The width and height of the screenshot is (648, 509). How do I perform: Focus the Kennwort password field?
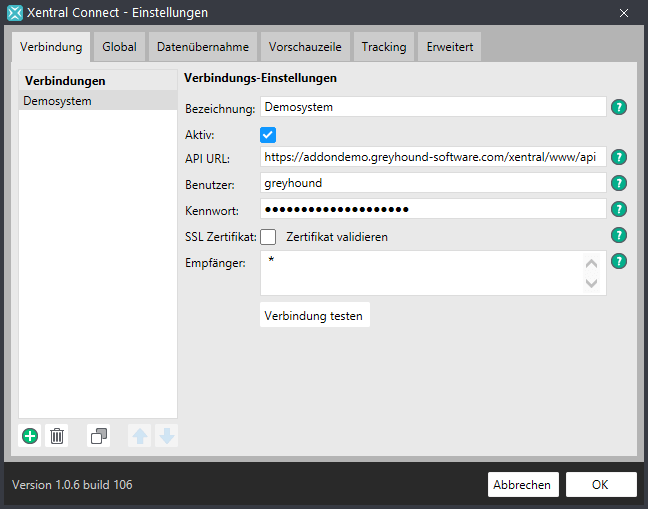click(x=433, y=209)
